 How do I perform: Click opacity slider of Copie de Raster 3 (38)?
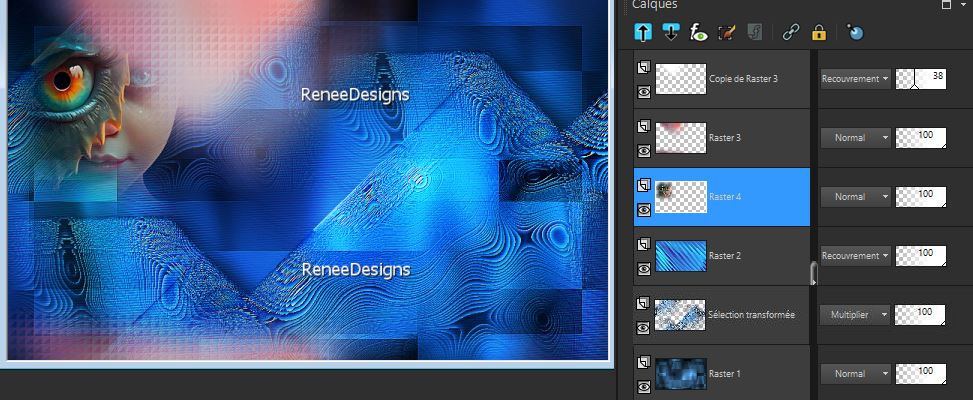921,79
